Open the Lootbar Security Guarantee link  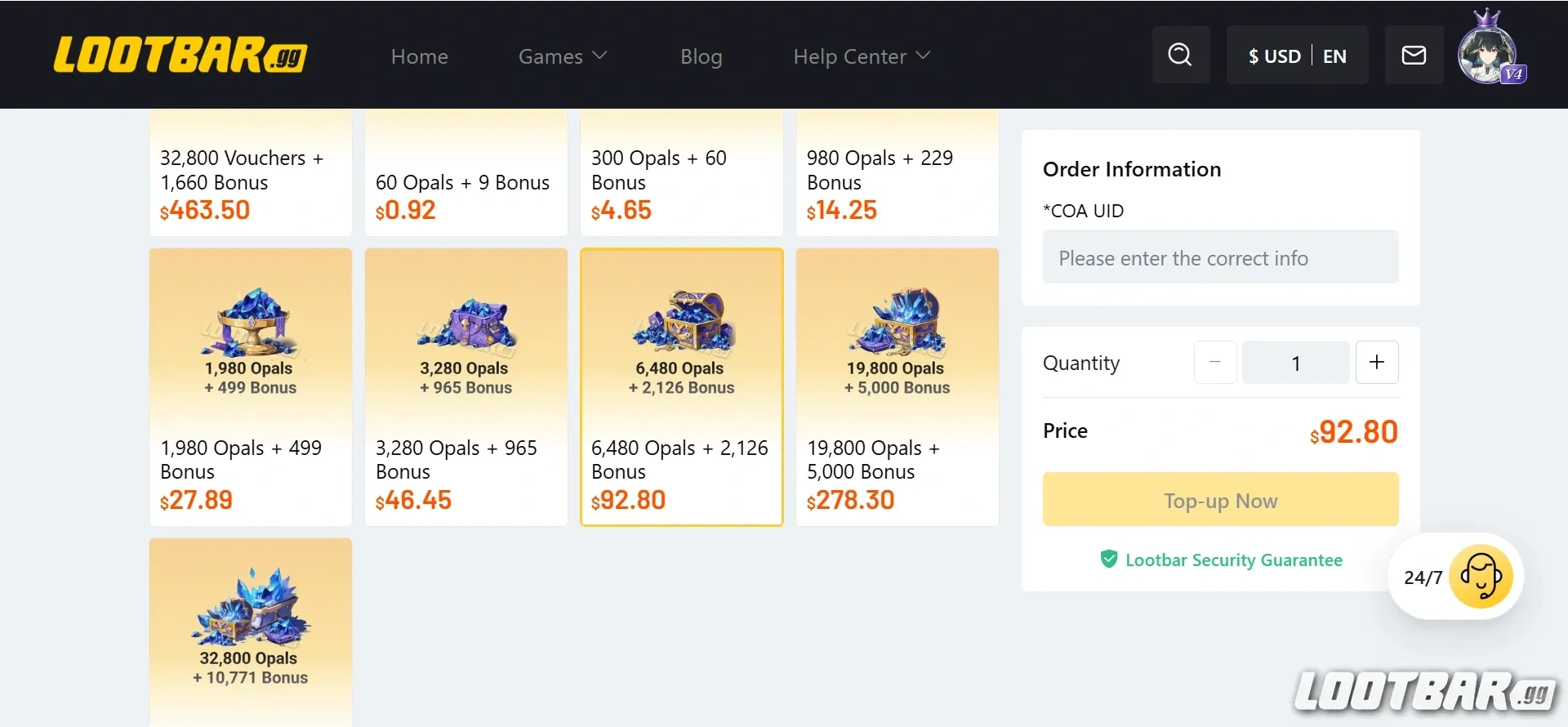(1233, 560)
